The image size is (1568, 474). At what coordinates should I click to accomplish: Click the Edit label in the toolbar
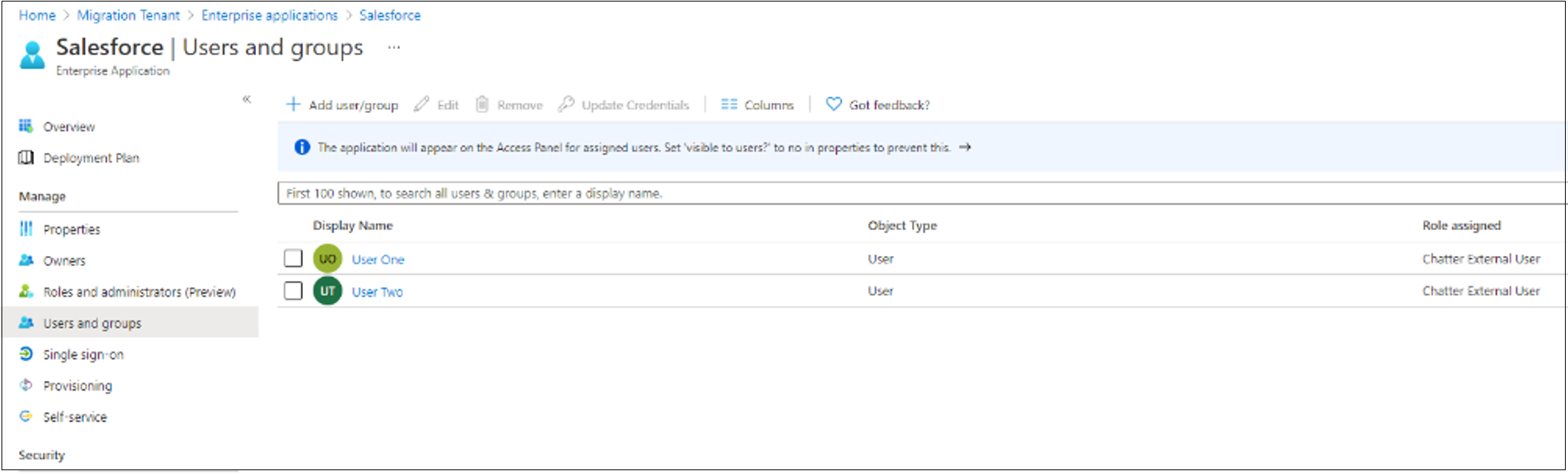click(x=448, y=105)
